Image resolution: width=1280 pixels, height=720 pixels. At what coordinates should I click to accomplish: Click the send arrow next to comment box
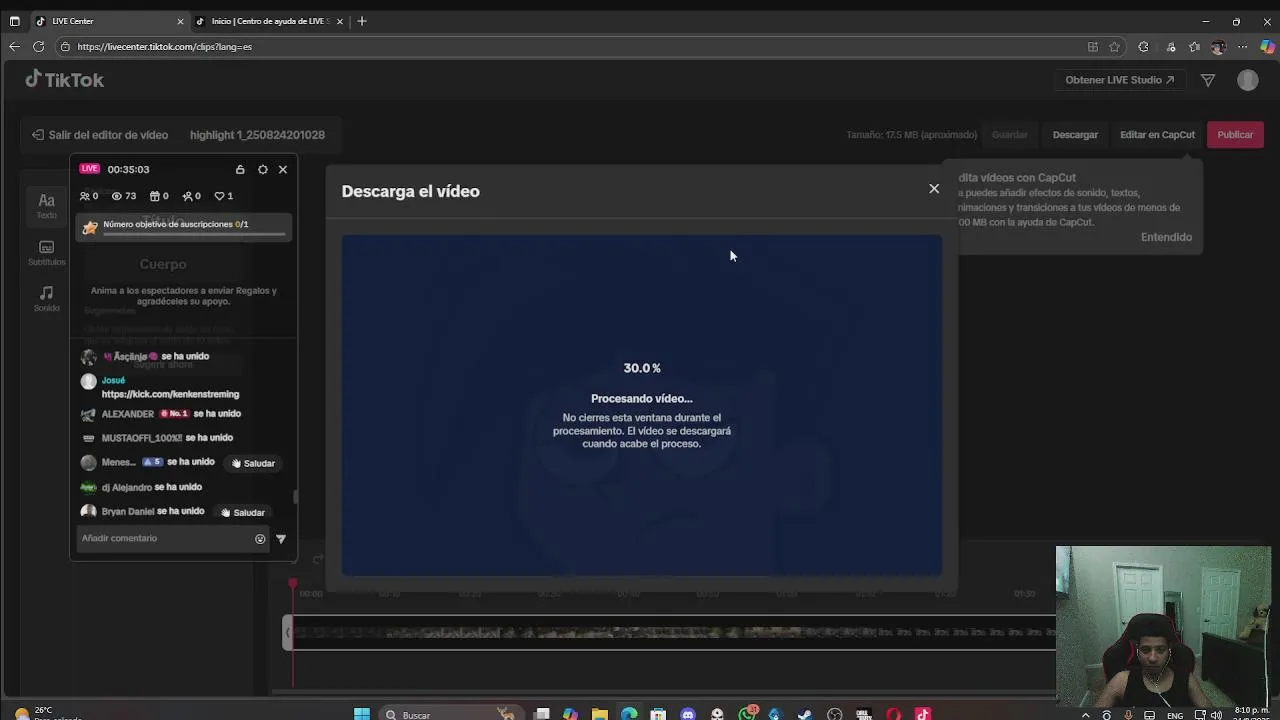pyautogui.click(x=281, y=538)
